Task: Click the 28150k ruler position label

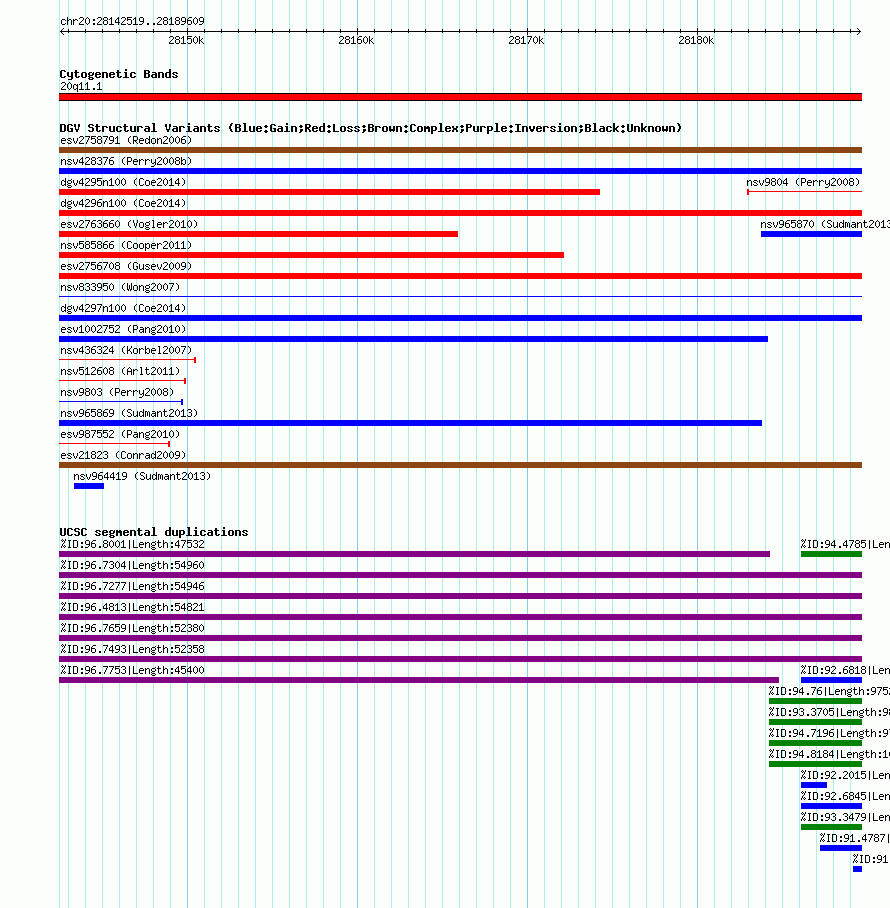Action: [186, 40]
